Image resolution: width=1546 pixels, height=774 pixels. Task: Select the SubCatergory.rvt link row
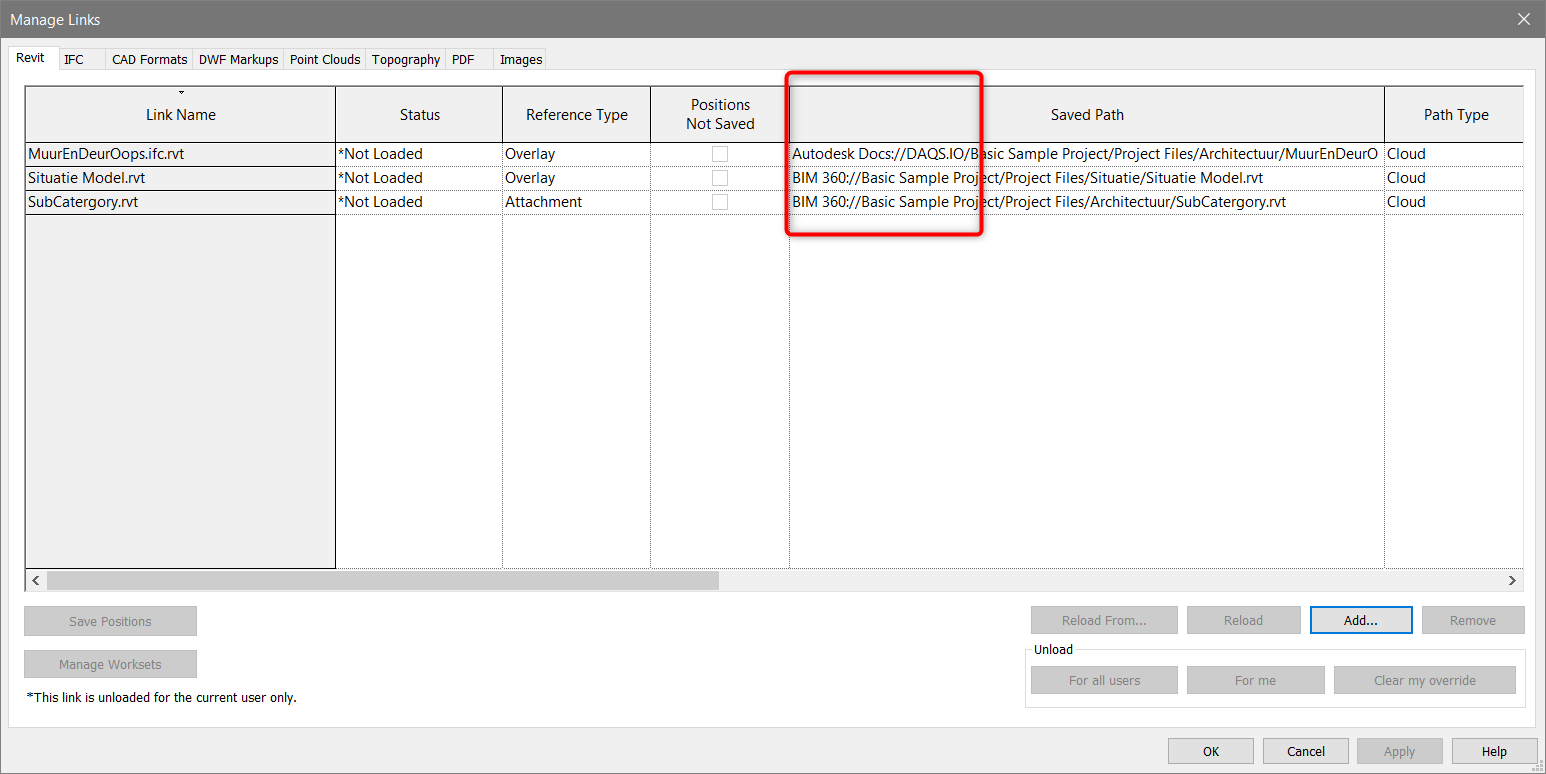[x=180, y=201]
